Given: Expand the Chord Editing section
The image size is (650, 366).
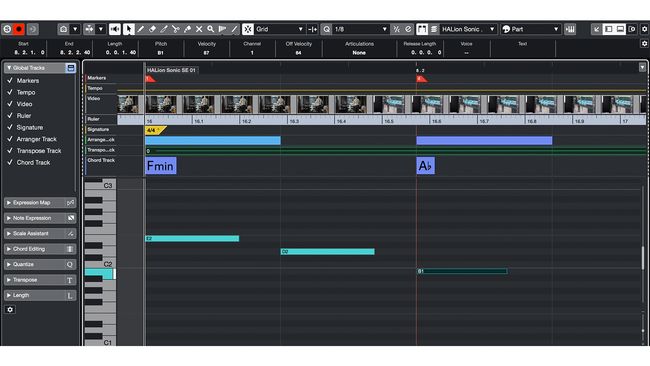Looking at the screenshot, I should (x=40, y=249).
